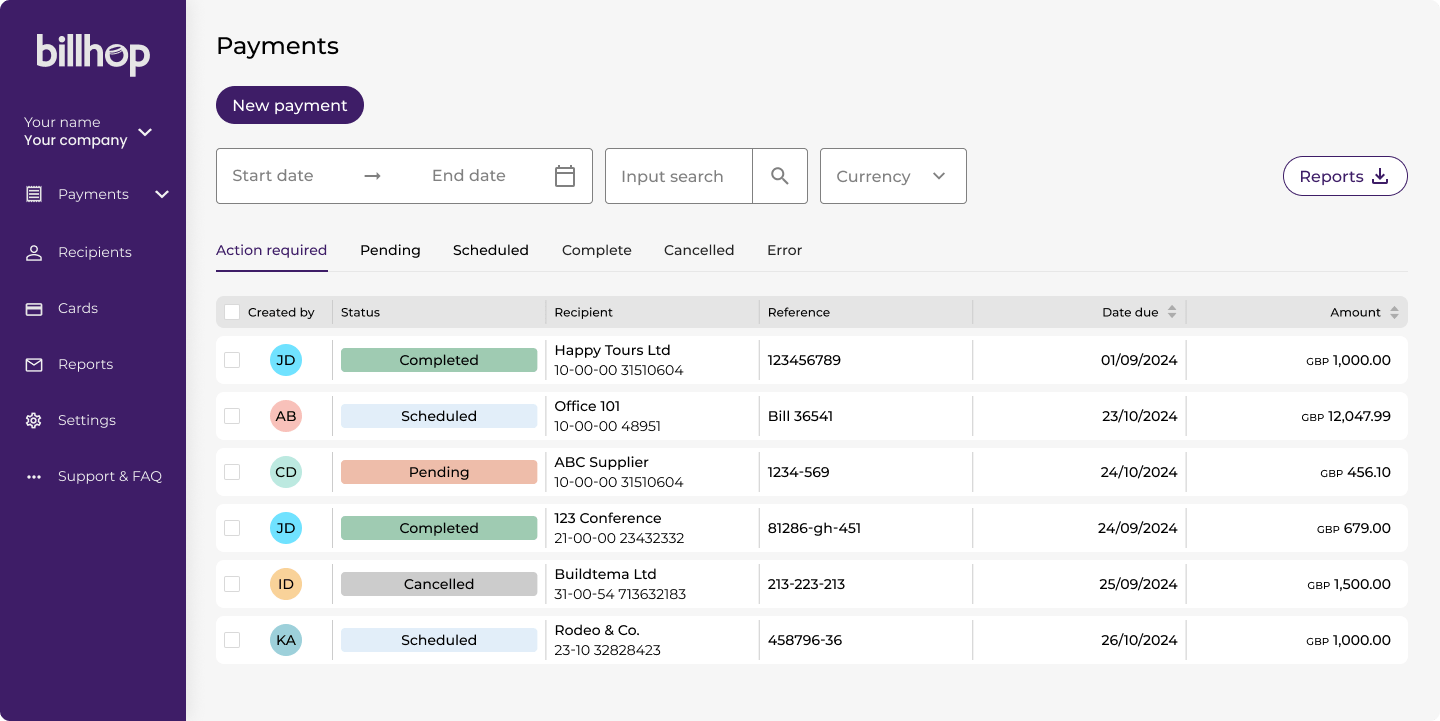
Task: Open Reports mail icon in sidebar
Action: coord(34,364)
